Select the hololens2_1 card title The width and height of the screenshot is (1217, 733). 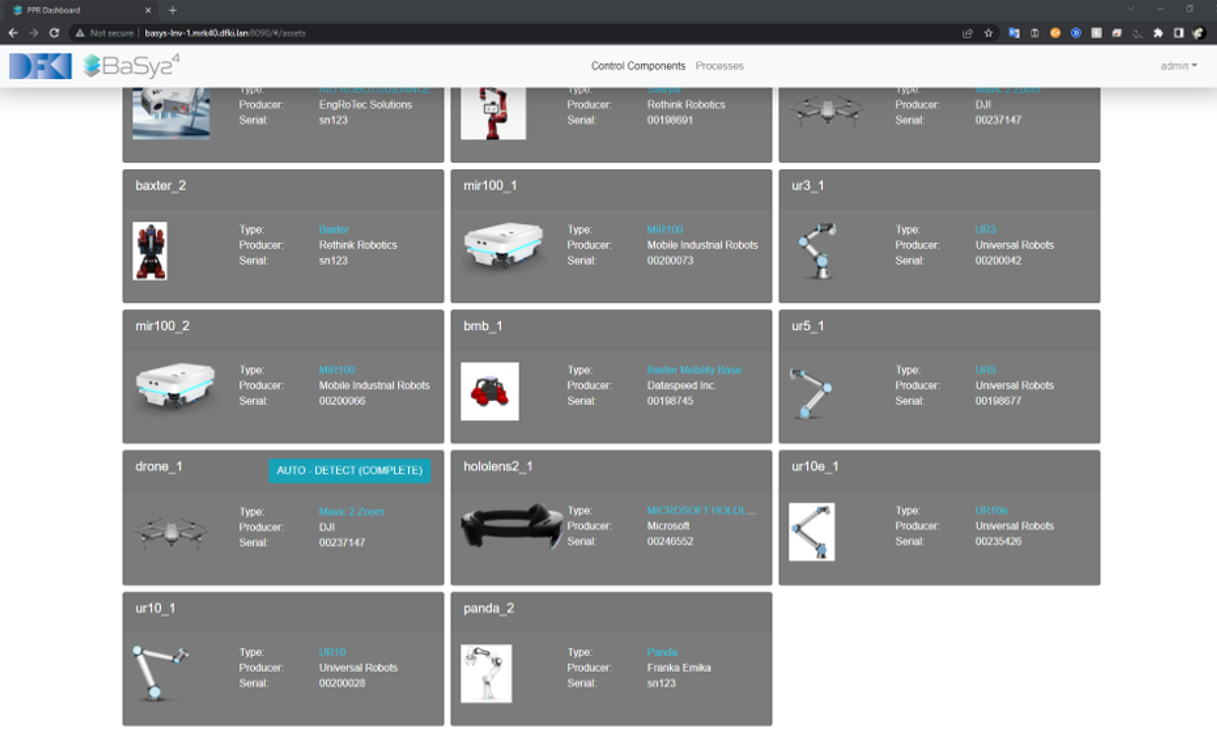498,467
